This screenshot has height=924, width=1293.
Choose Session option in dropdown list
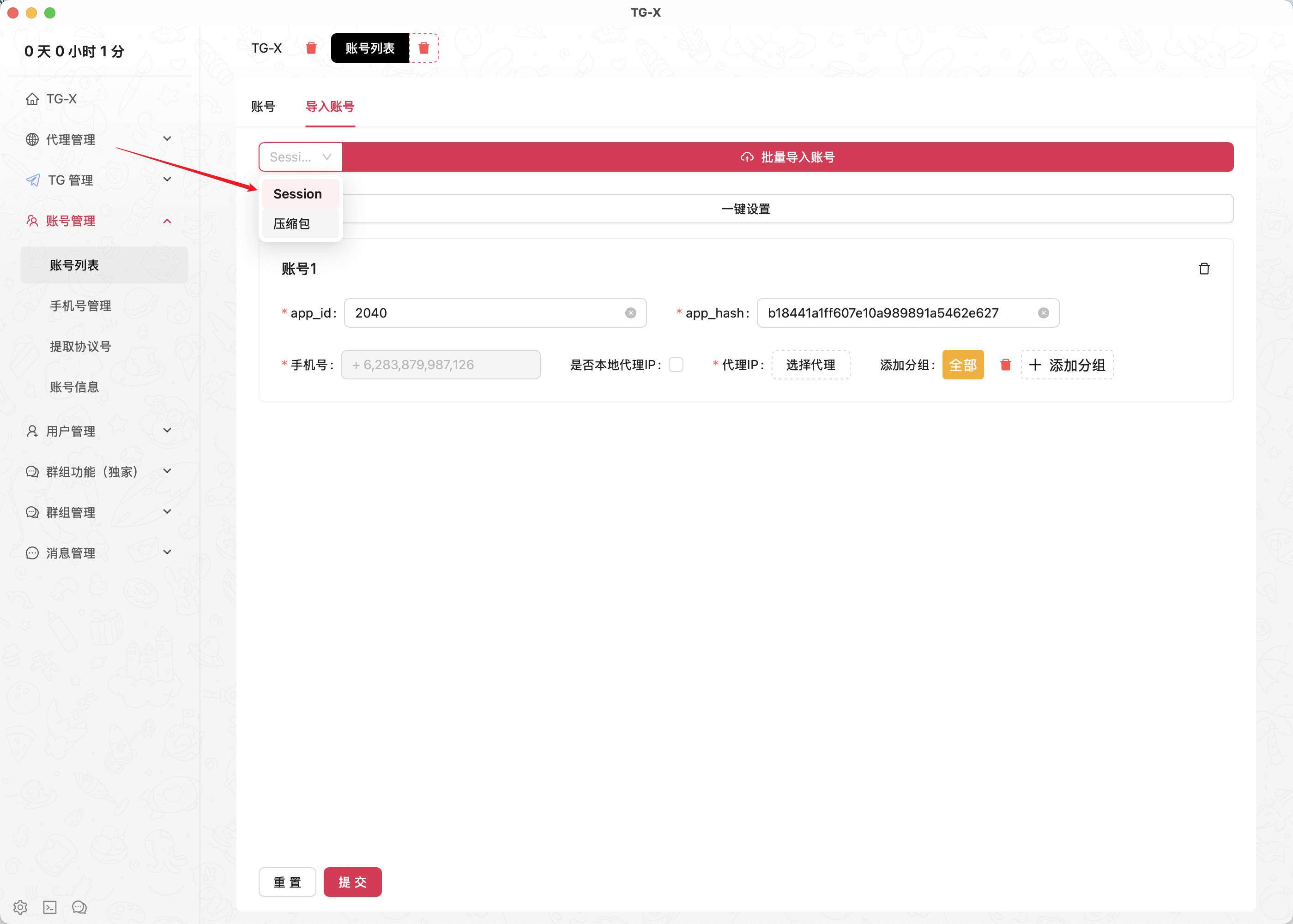coord(301,194)
